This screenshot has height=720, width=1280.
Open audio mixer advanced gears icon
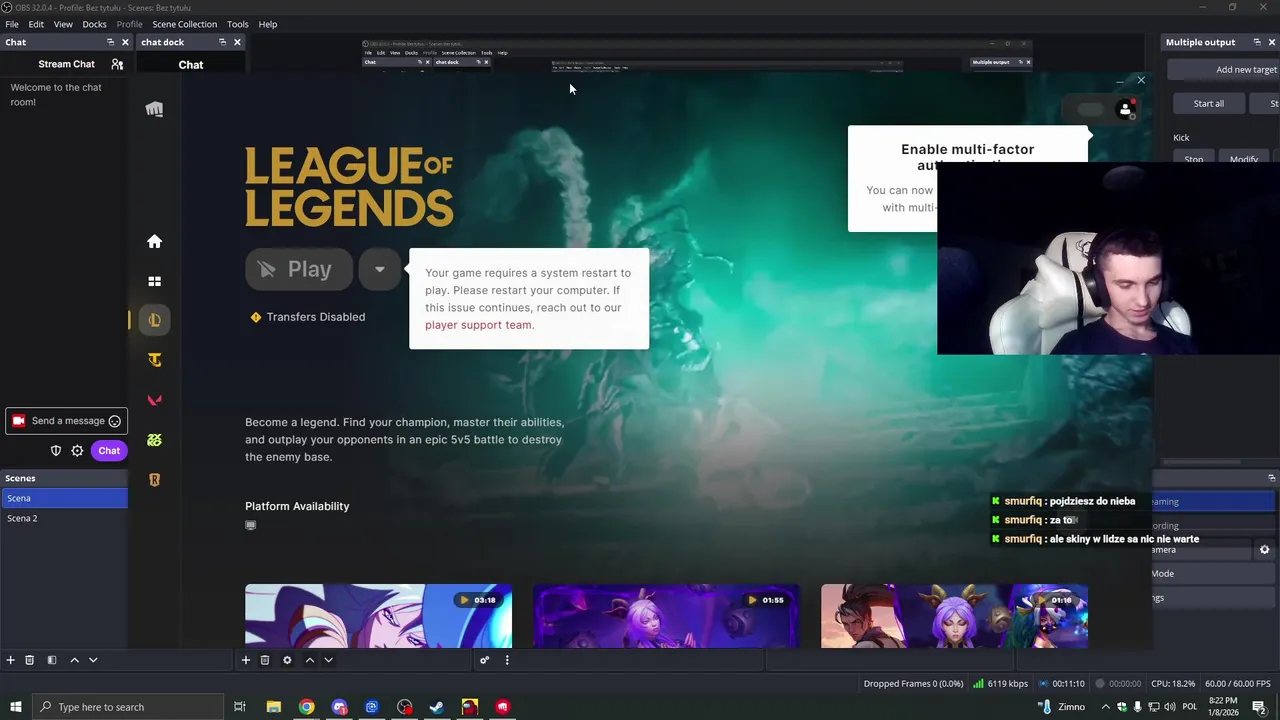[484, 660]
